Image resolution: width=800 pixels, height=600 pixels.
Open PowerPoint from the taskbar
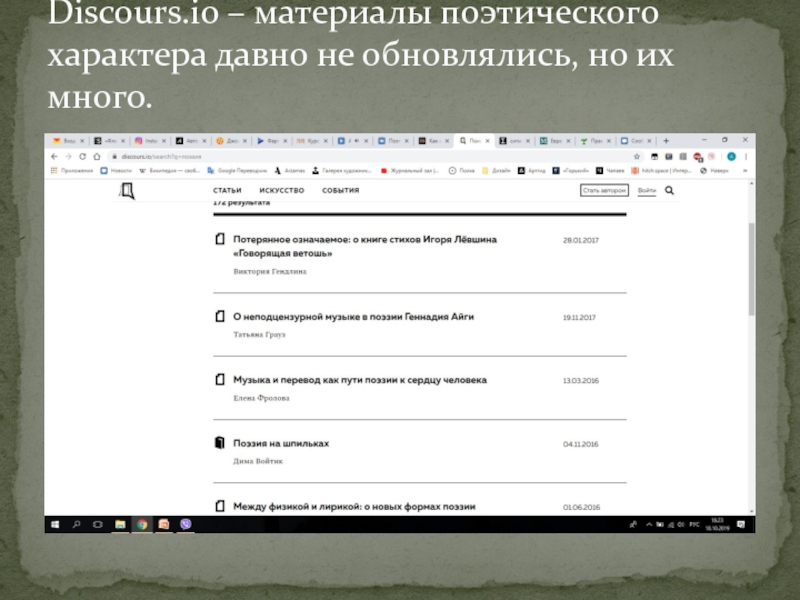tap(164, 524)
